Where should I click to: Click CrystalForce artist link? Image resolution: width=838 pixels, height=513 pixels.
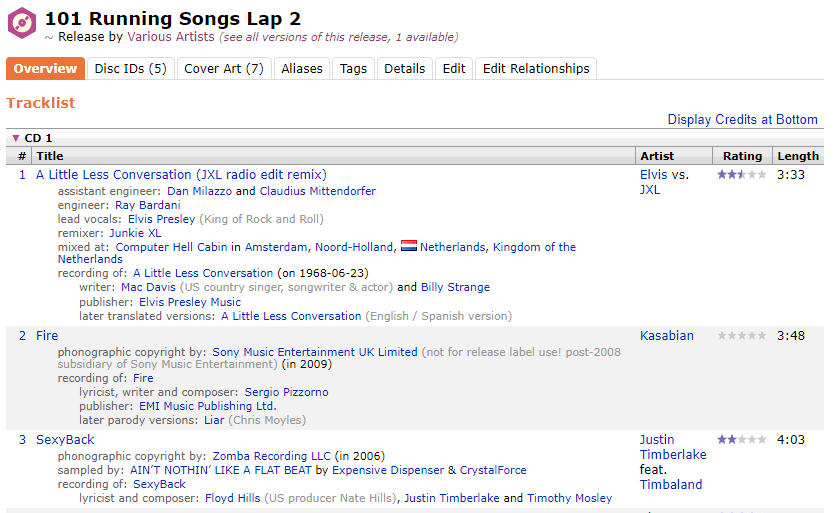493,470
